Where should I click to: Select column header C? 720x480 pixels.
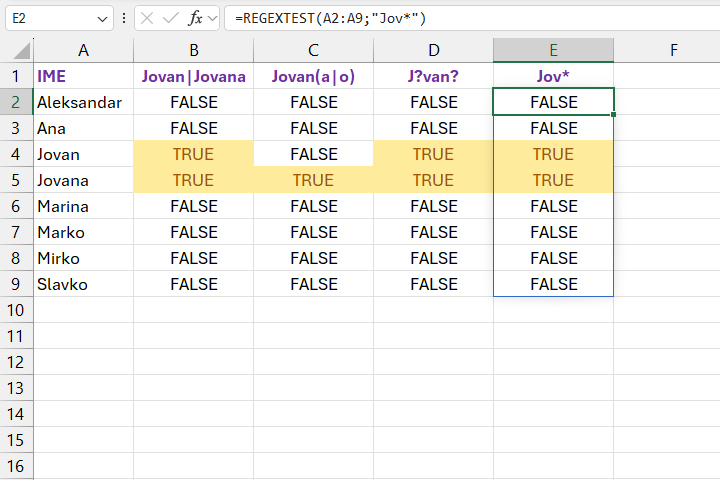(313, 50)
